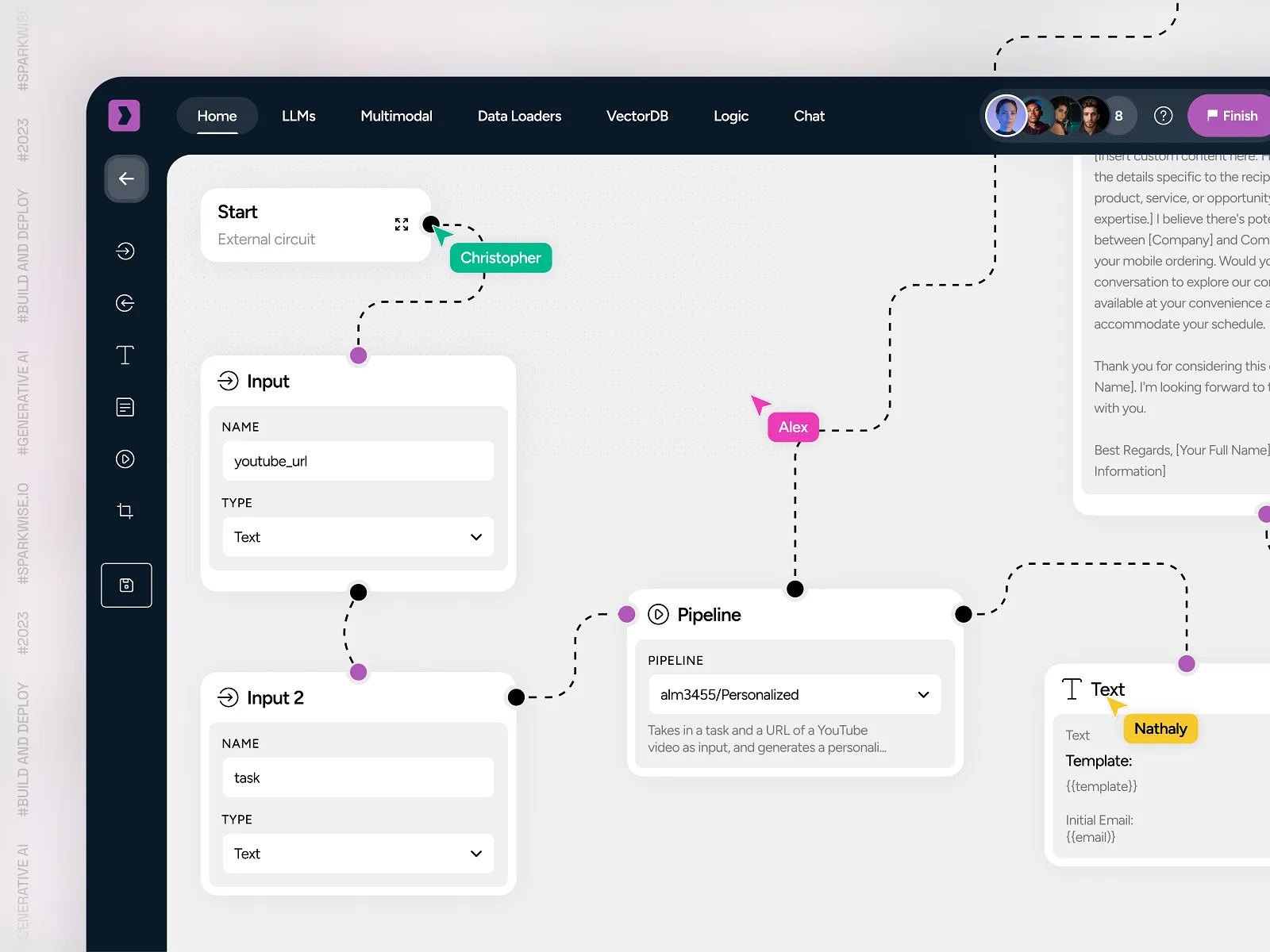Click the Pipeline black top connector

pos(795,589)
